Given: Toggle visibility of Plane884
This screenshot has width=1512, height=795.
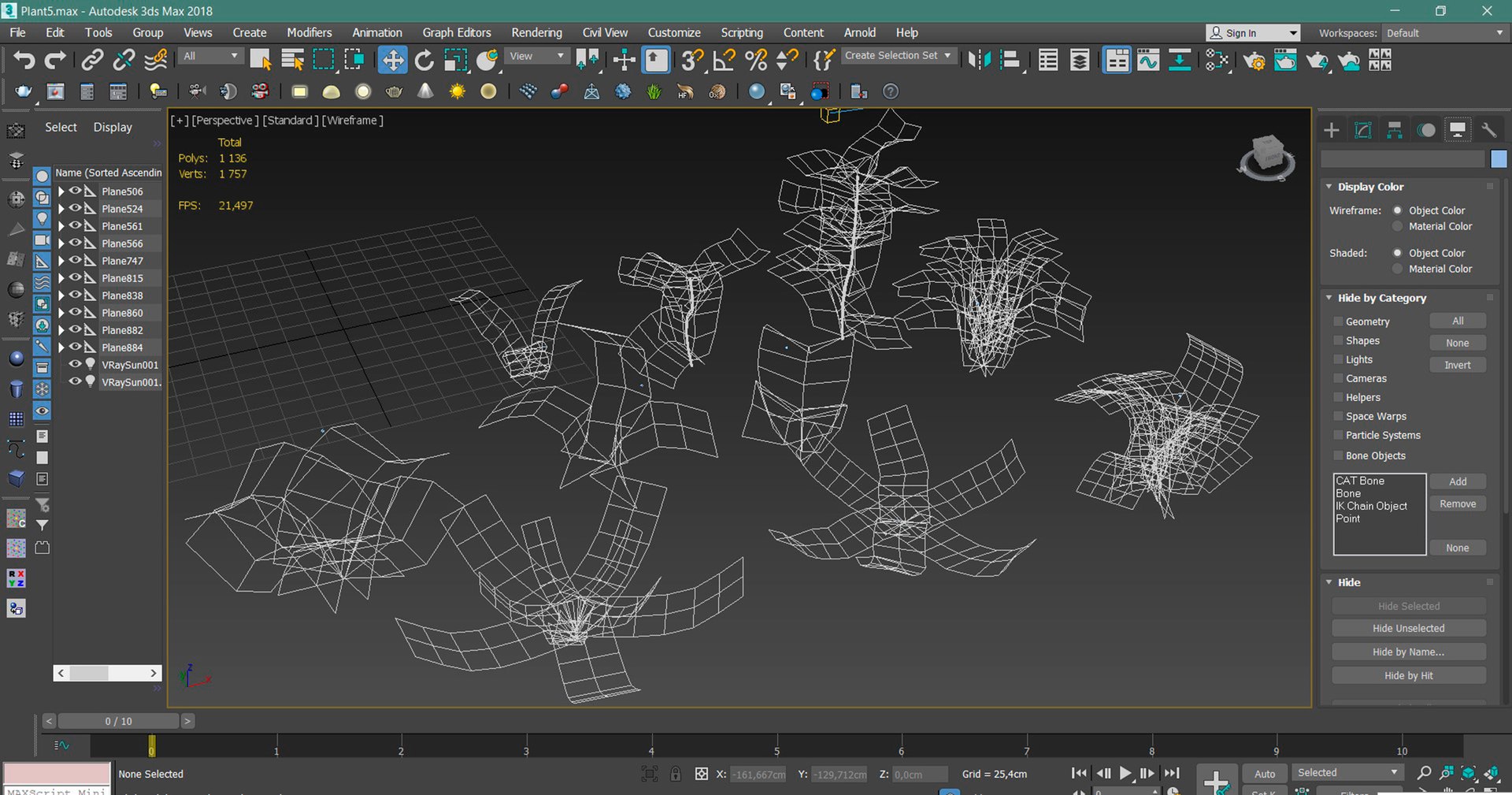Looking at the screenshot, I should click(76, 347).
